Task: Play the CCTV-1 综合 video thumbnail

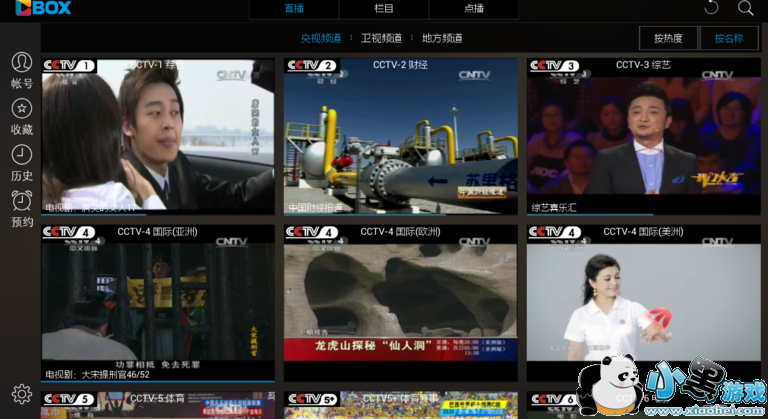Action: coord(158,137)
